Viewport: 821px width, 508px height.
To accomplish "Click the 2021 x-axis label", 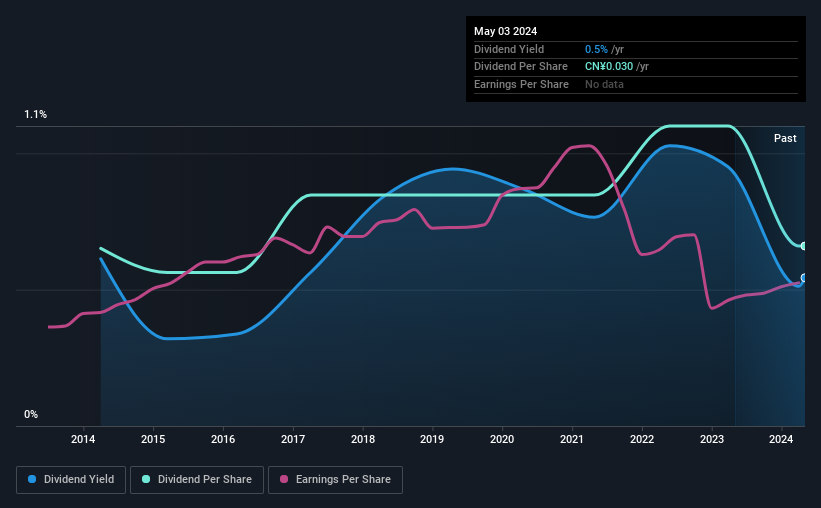I will point(572,439).
